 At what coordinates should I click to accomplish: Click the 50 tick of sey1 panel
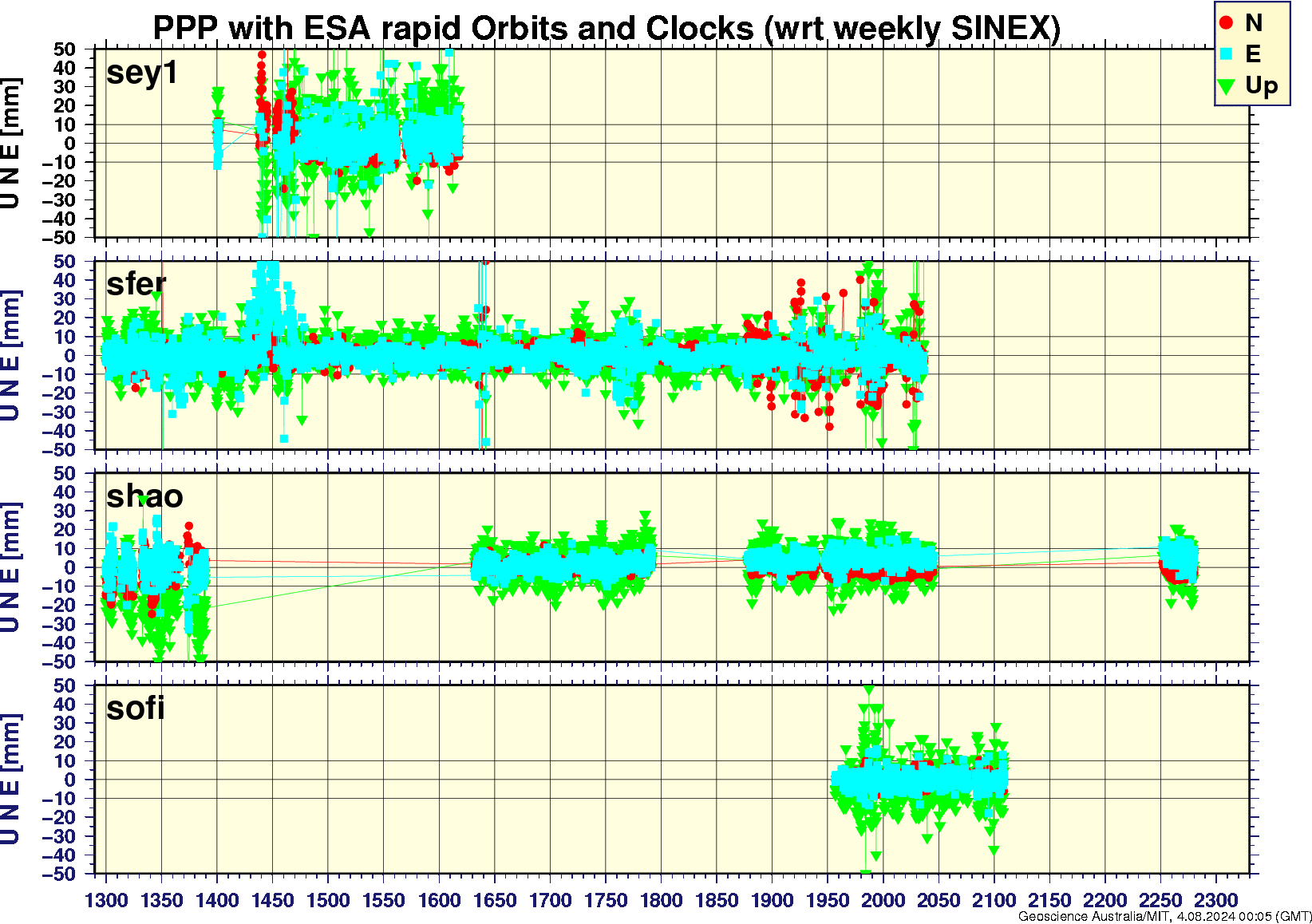(x=65, y=49)
